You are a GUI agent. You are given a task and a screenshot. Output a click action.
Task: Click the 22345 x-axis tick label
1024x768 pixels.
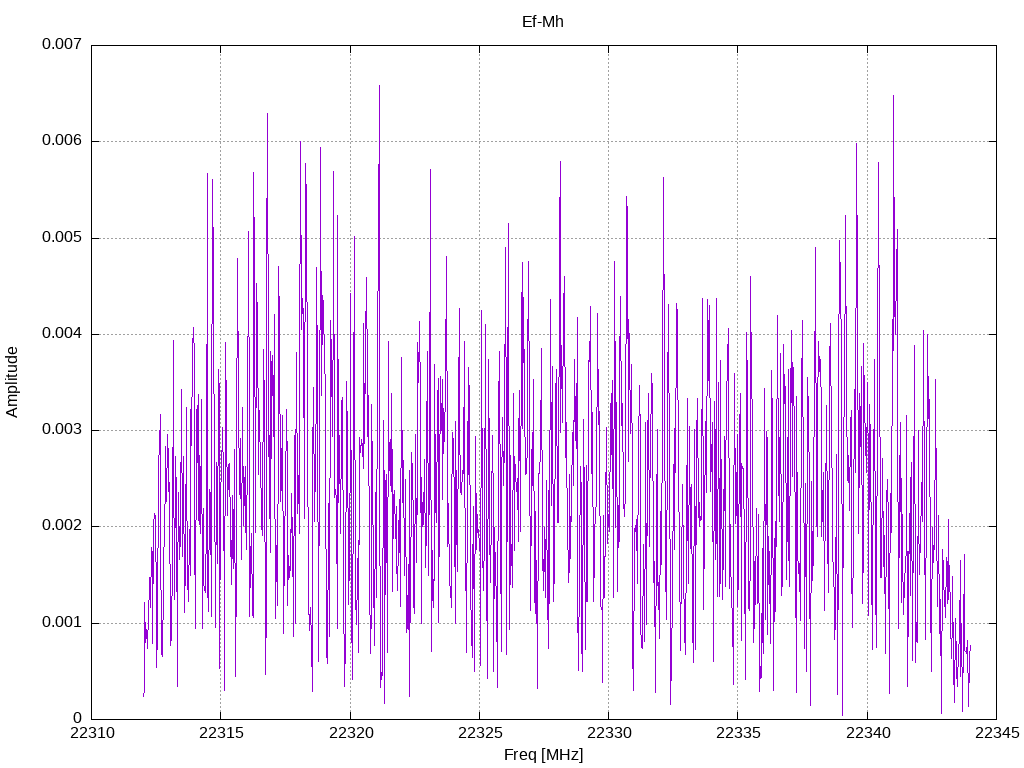click(x=997, y=733)
